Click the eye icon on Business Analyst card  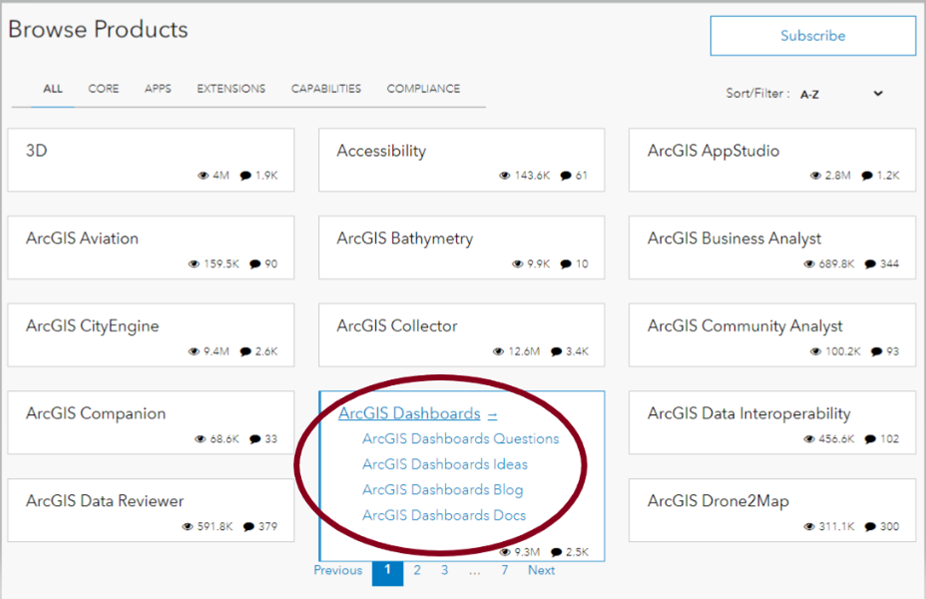coord(809,264)
